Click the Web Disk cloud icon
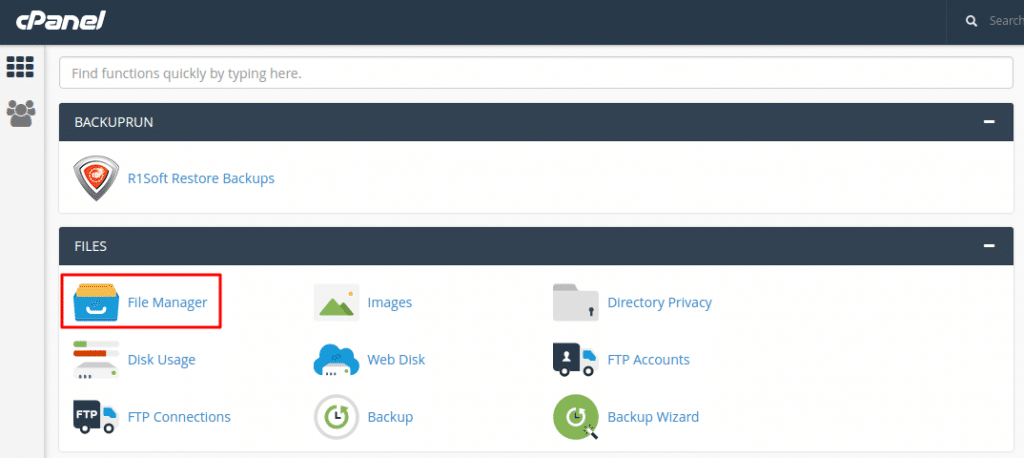The width and height of the screenshot is (1024, 458). pyautogui.click(x=336, y=359)
